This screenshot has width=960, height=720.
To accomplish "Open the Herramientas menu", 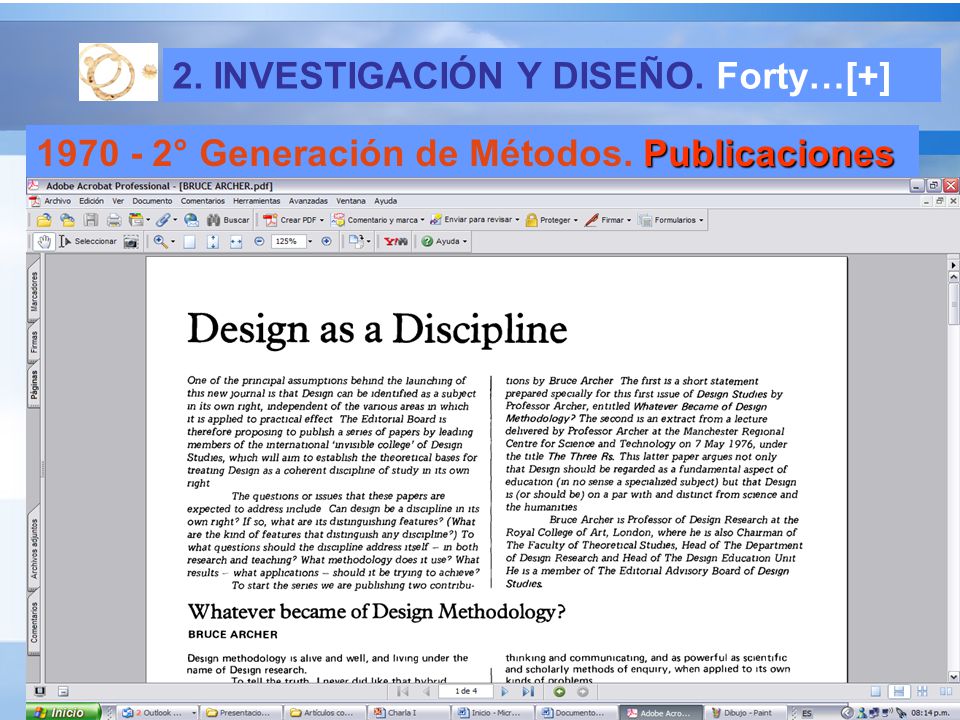I will coord(257,201).
